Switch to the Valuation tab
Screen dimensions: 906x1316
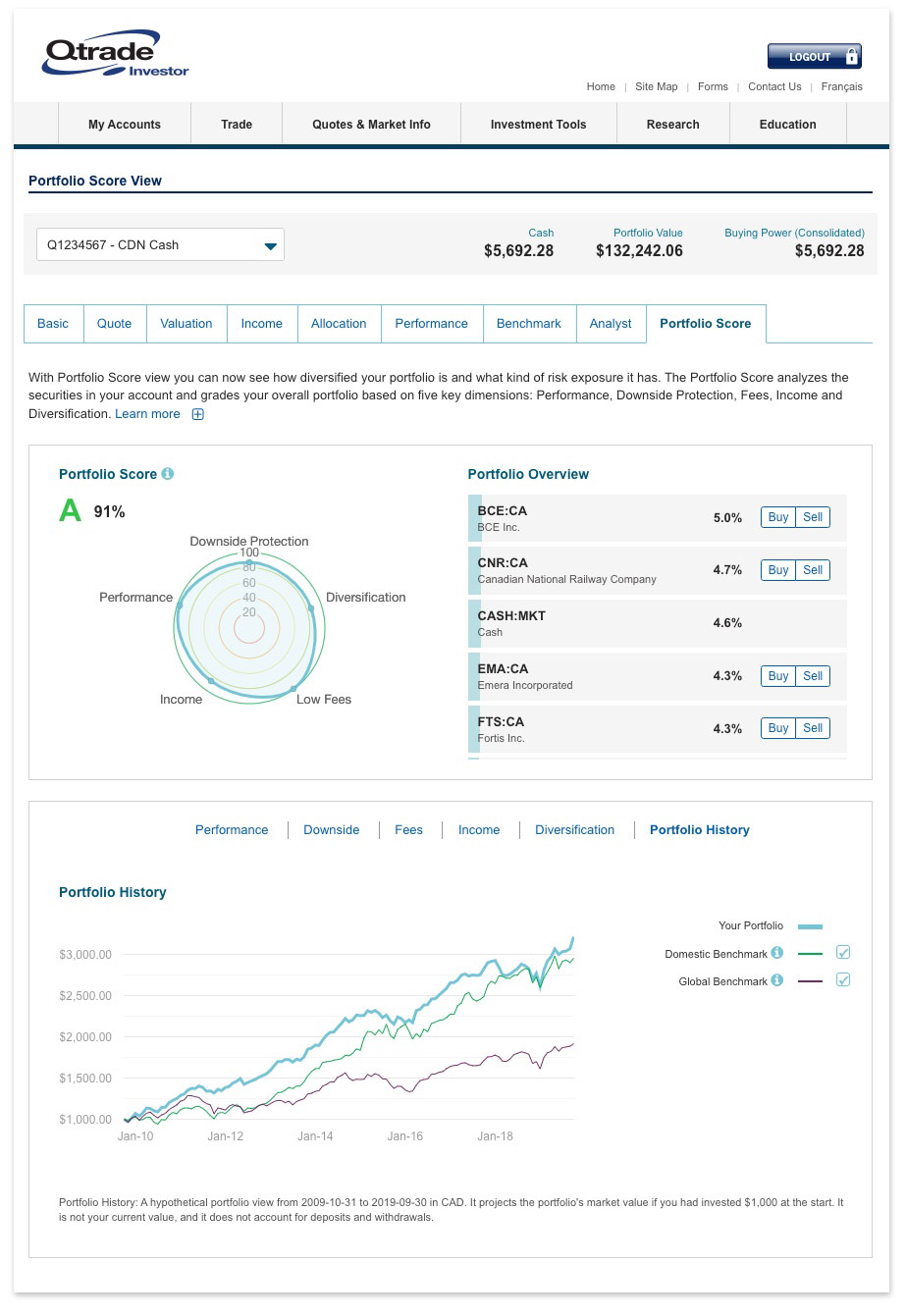(x=187, y=324)
